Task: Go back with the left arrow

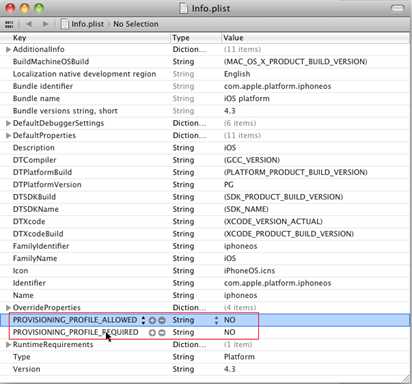Action: coord(29,24)
